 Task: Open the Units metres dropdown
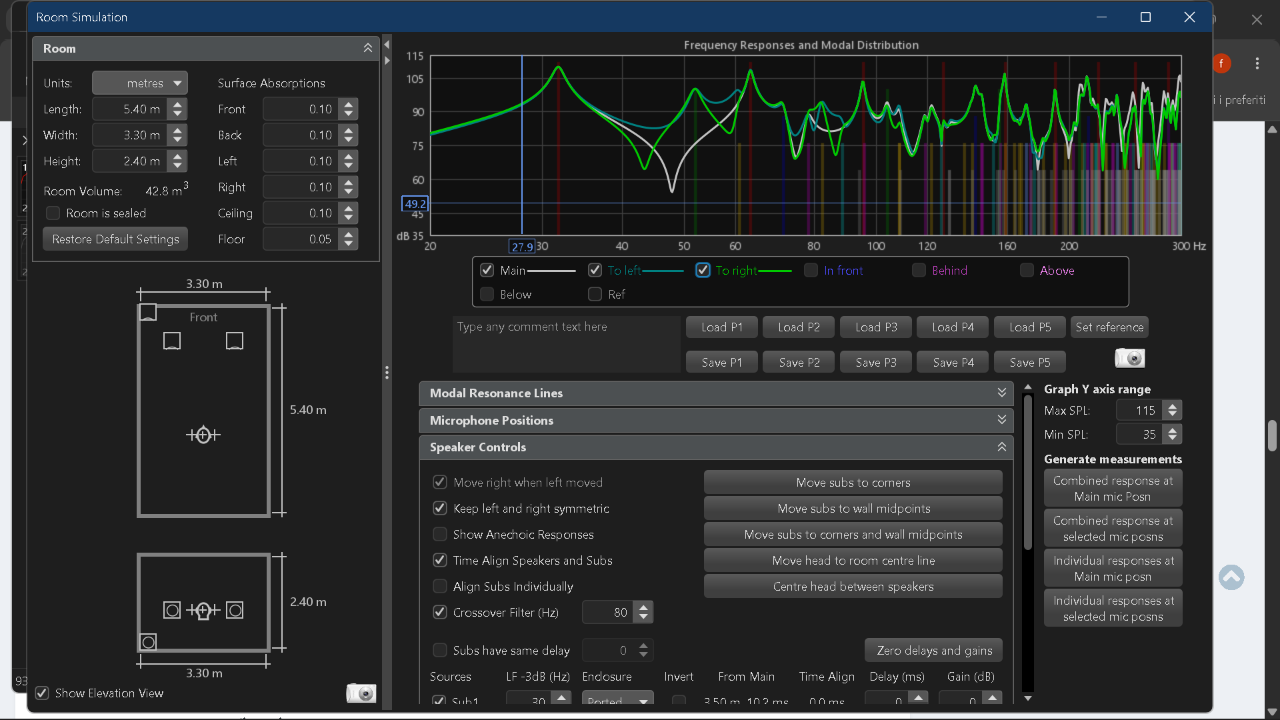[x=139, y=83]
